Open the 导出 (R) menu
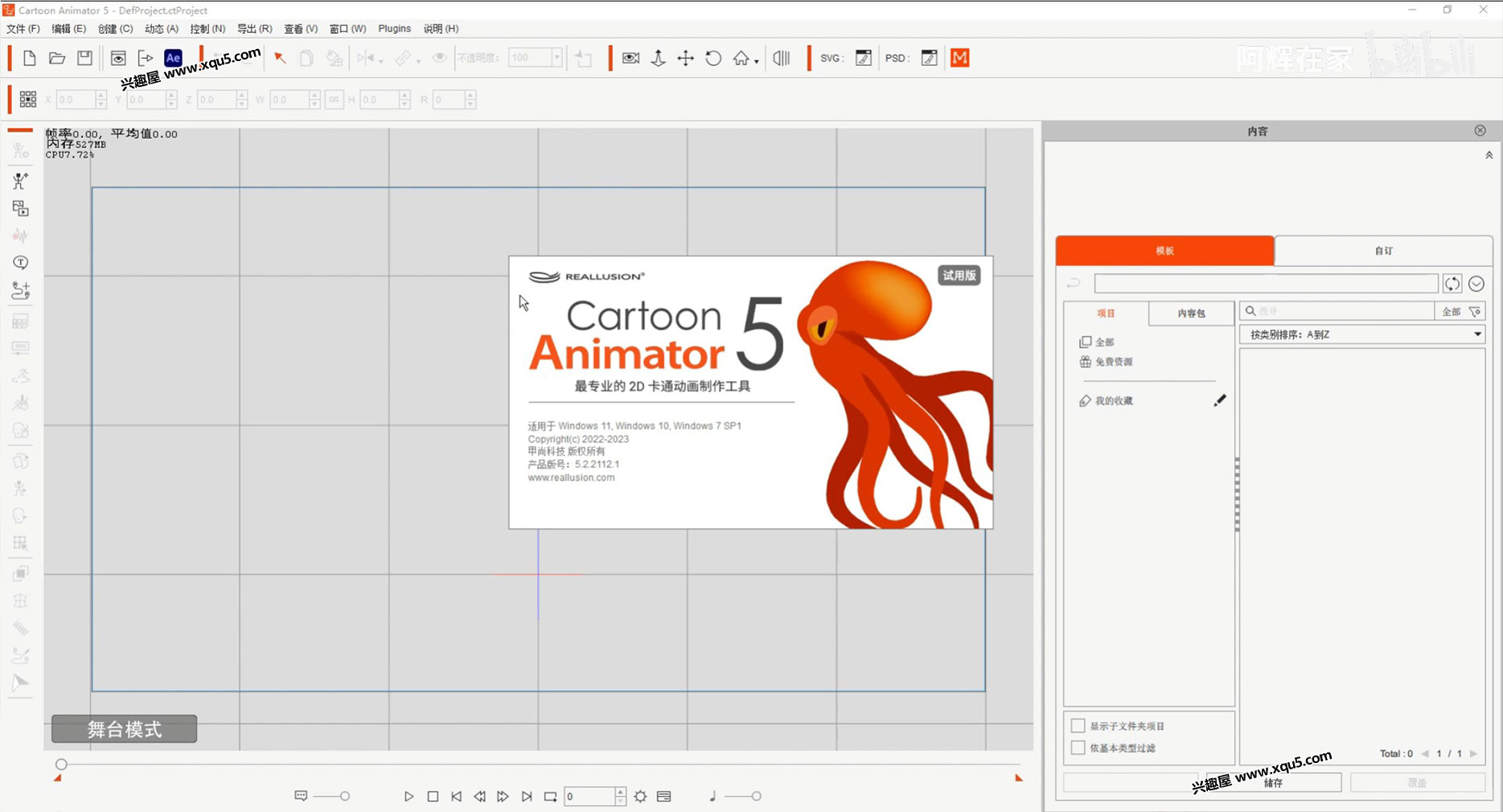This screenshot has height=812, width=1503. pyautogui.click(x=255, y=28)
